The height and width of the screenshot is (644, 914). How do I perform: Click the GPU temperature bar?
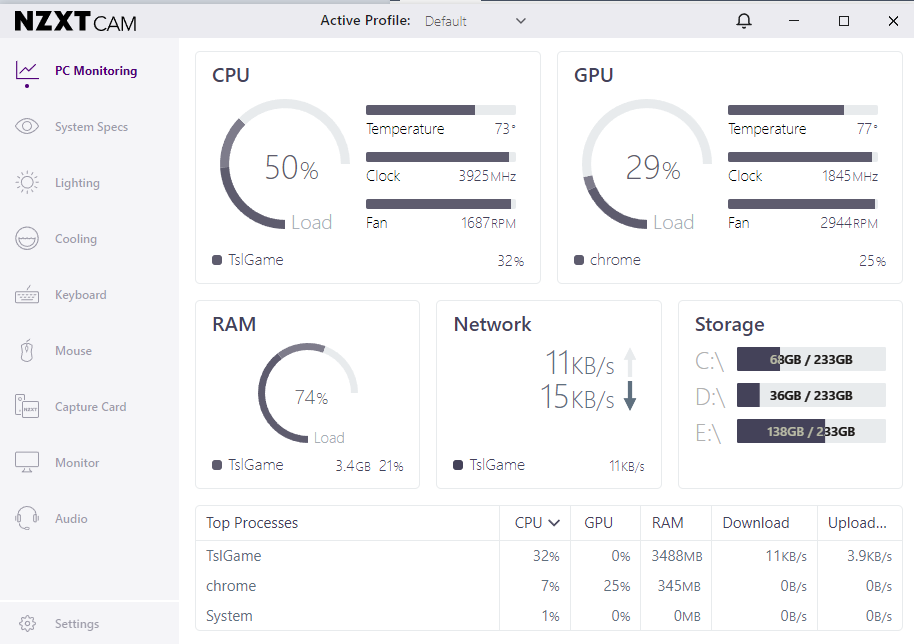pyautogui.click(x=803, y=110)
